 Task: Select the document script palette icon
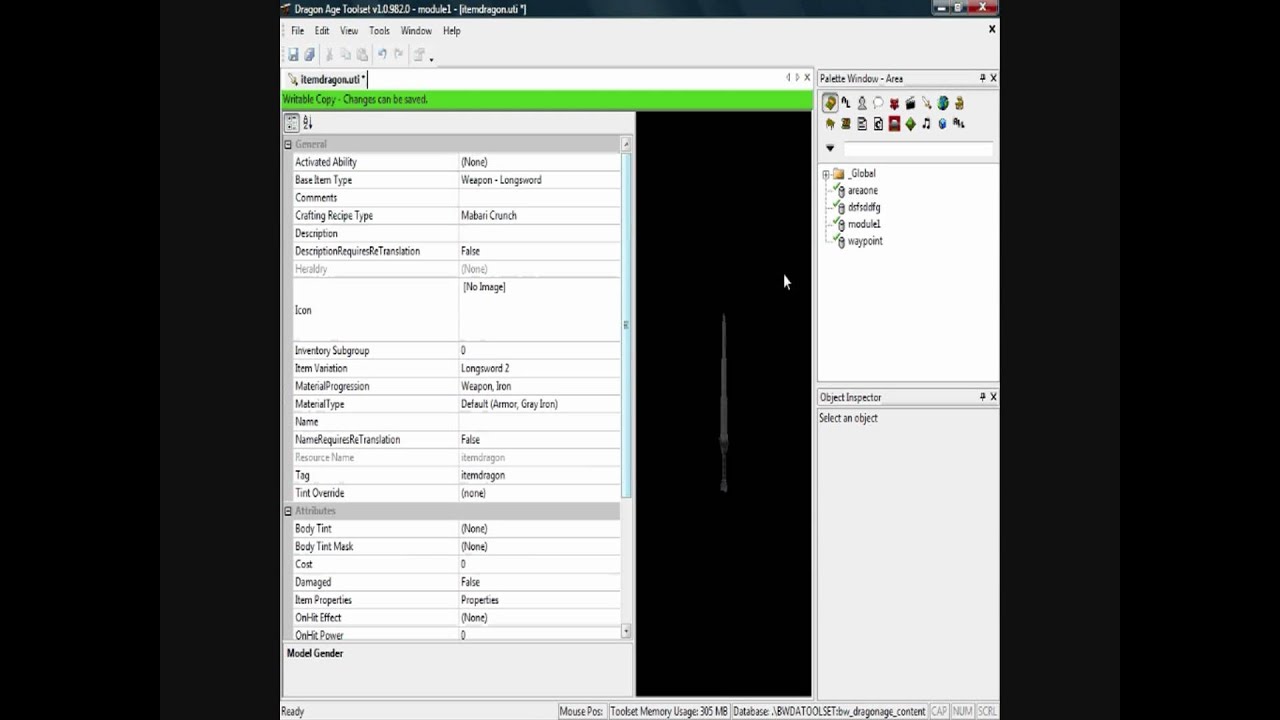point(862,124)
